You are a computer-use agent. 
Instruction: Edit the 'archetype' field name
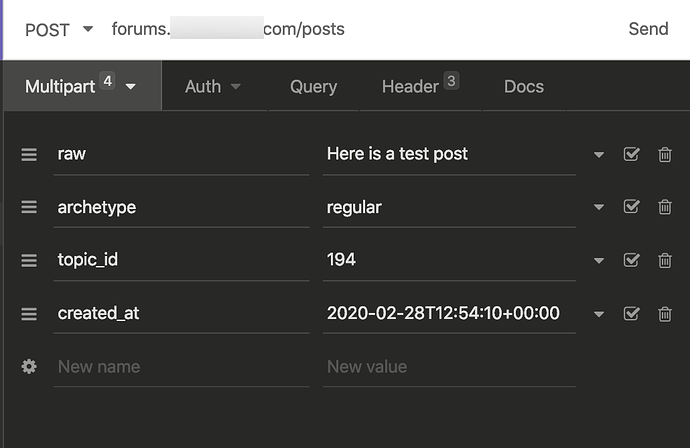click(x=181, y=207)
